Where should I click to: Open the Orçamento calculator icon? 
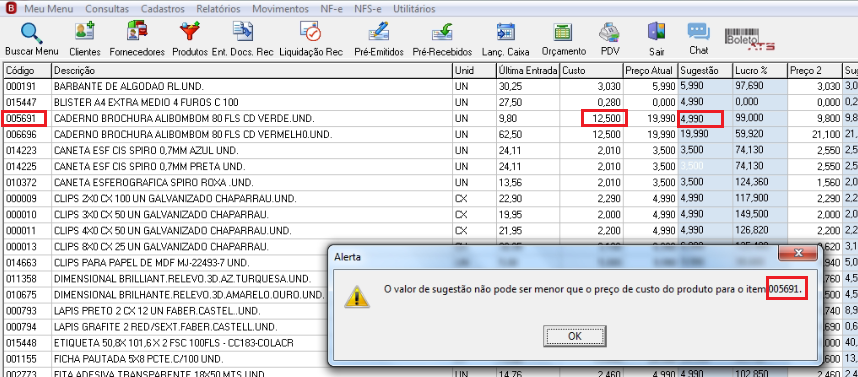point(563,32)
